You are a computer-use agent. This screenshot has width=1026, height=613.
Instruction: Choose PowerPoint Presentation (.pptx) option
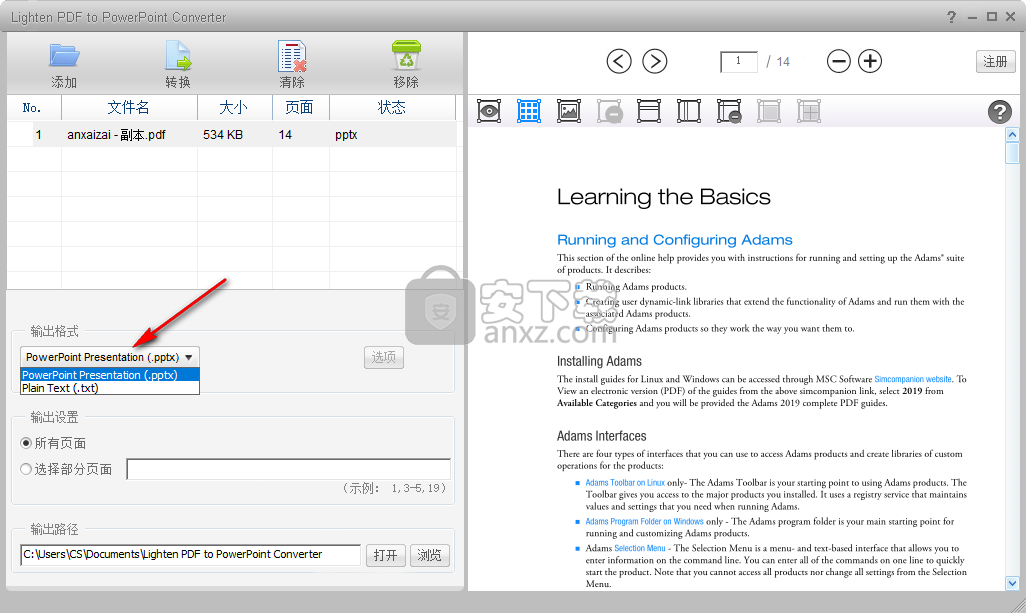(x=110, y=375)
